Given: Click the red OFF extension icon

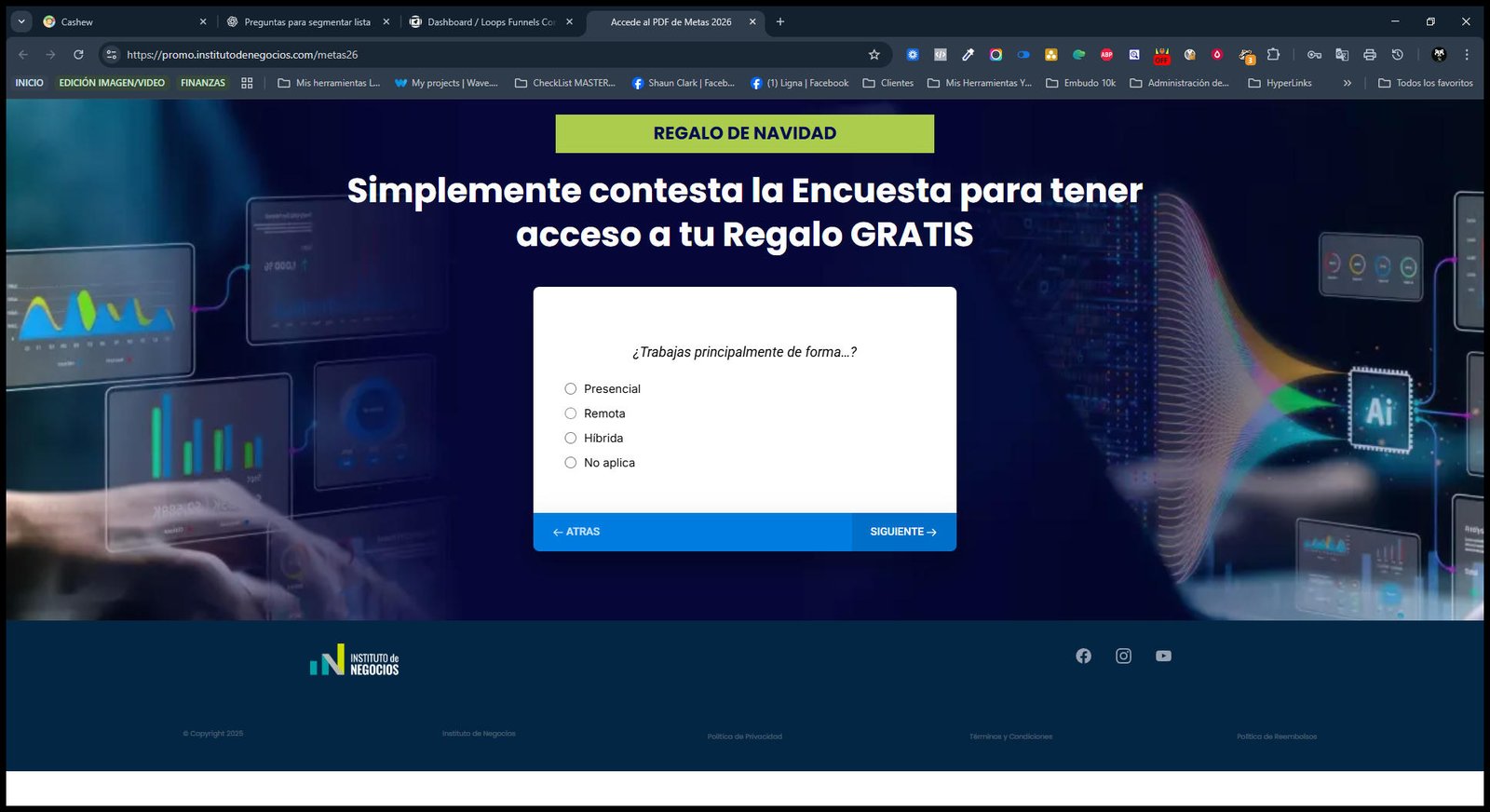Looking at the screenshot, I should 1161,56.
